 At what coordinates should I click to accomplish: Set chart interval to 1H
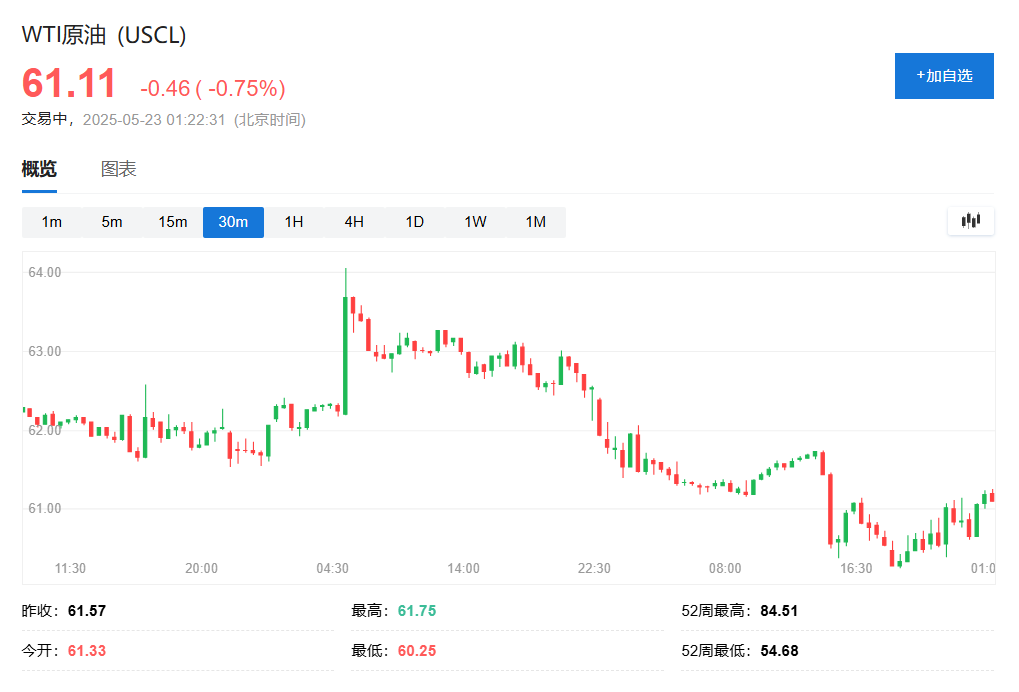click(x=294, y=222)
